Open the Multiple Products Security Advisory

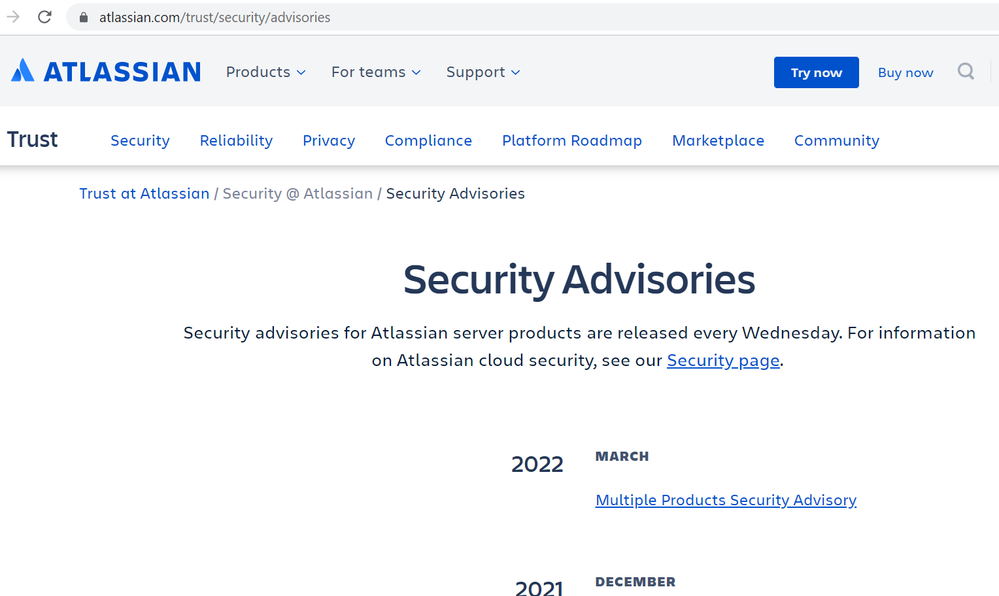pos(726,500)
